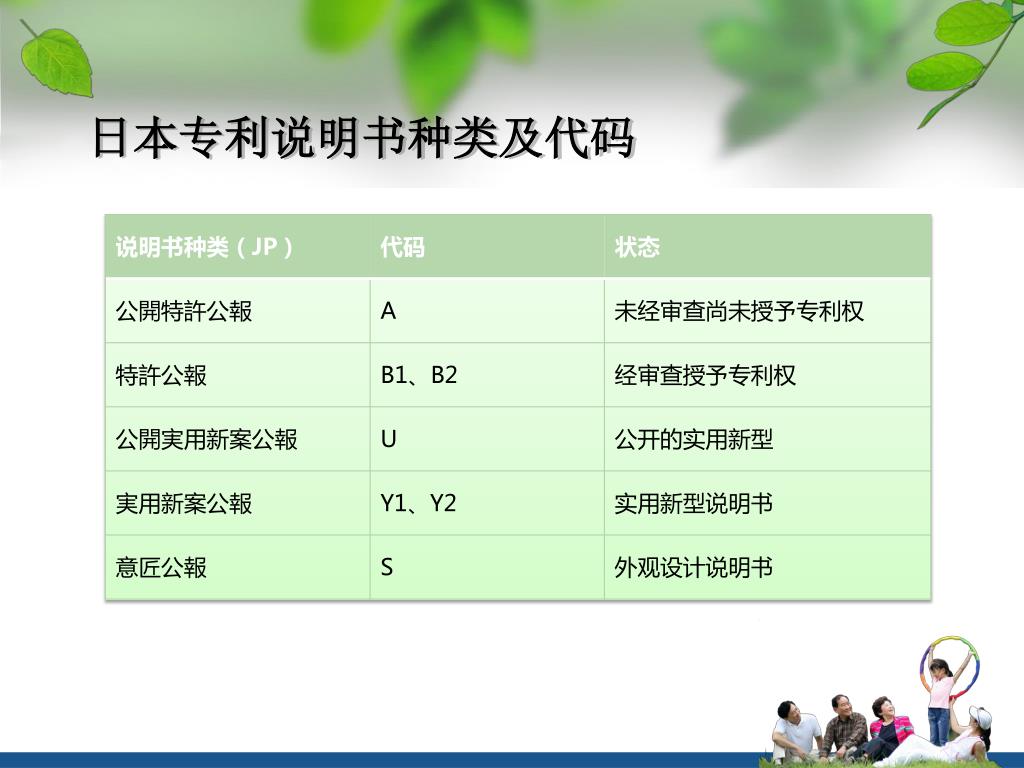Click the cell 公開実用新案公報
The height and width of the screenshot is (768, 1024).
[238, 439]
